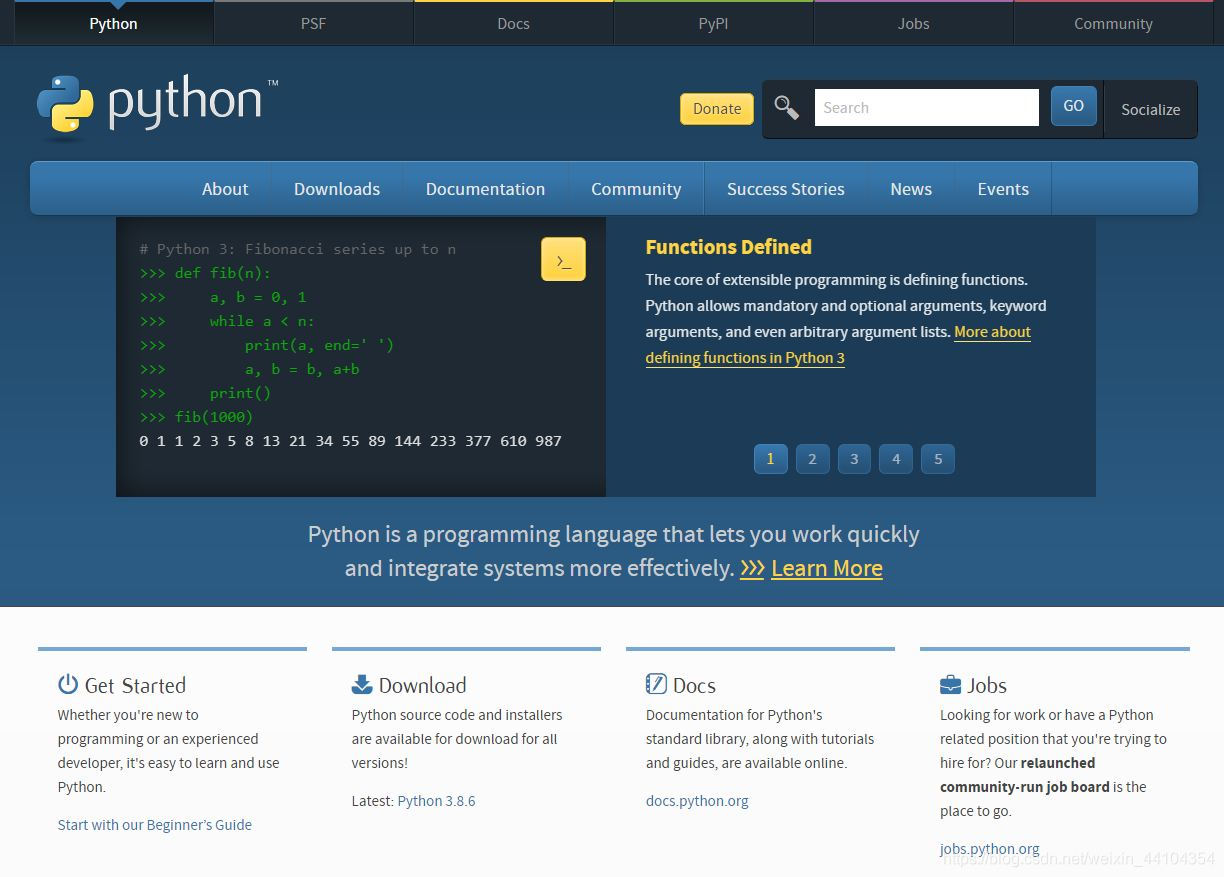Click the Docs section heading

pyautogui.click(x=694, y=685)
